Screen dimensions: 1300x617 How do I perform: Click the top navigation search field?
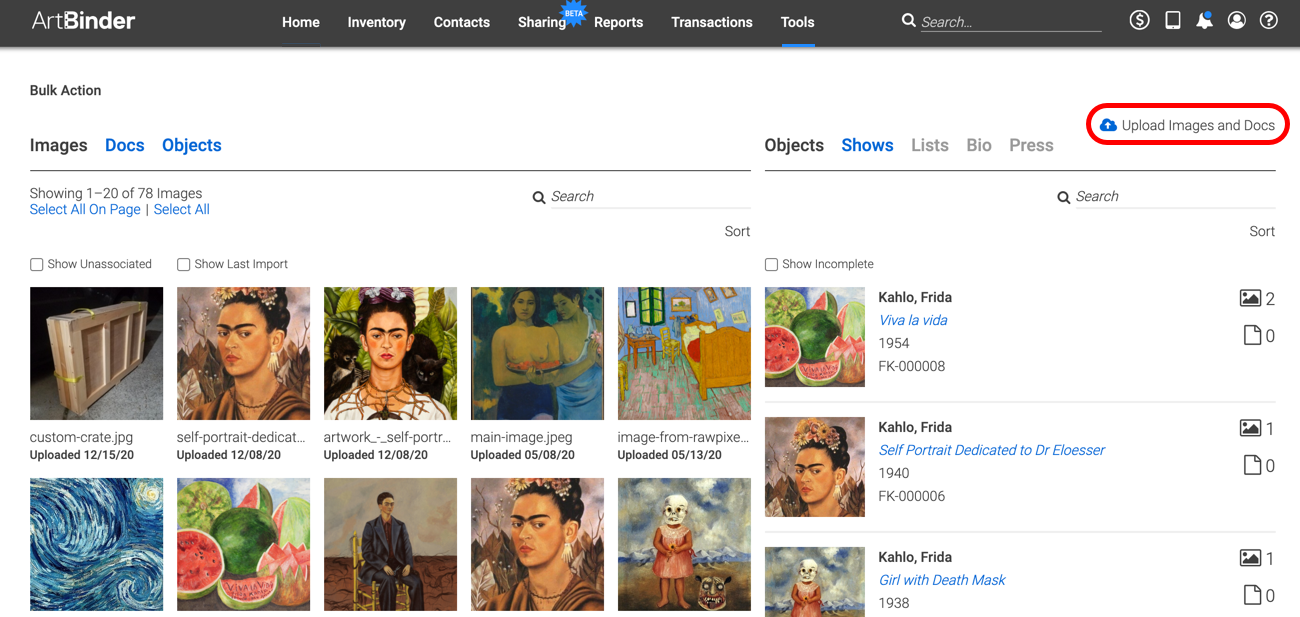click(1010, 22)
